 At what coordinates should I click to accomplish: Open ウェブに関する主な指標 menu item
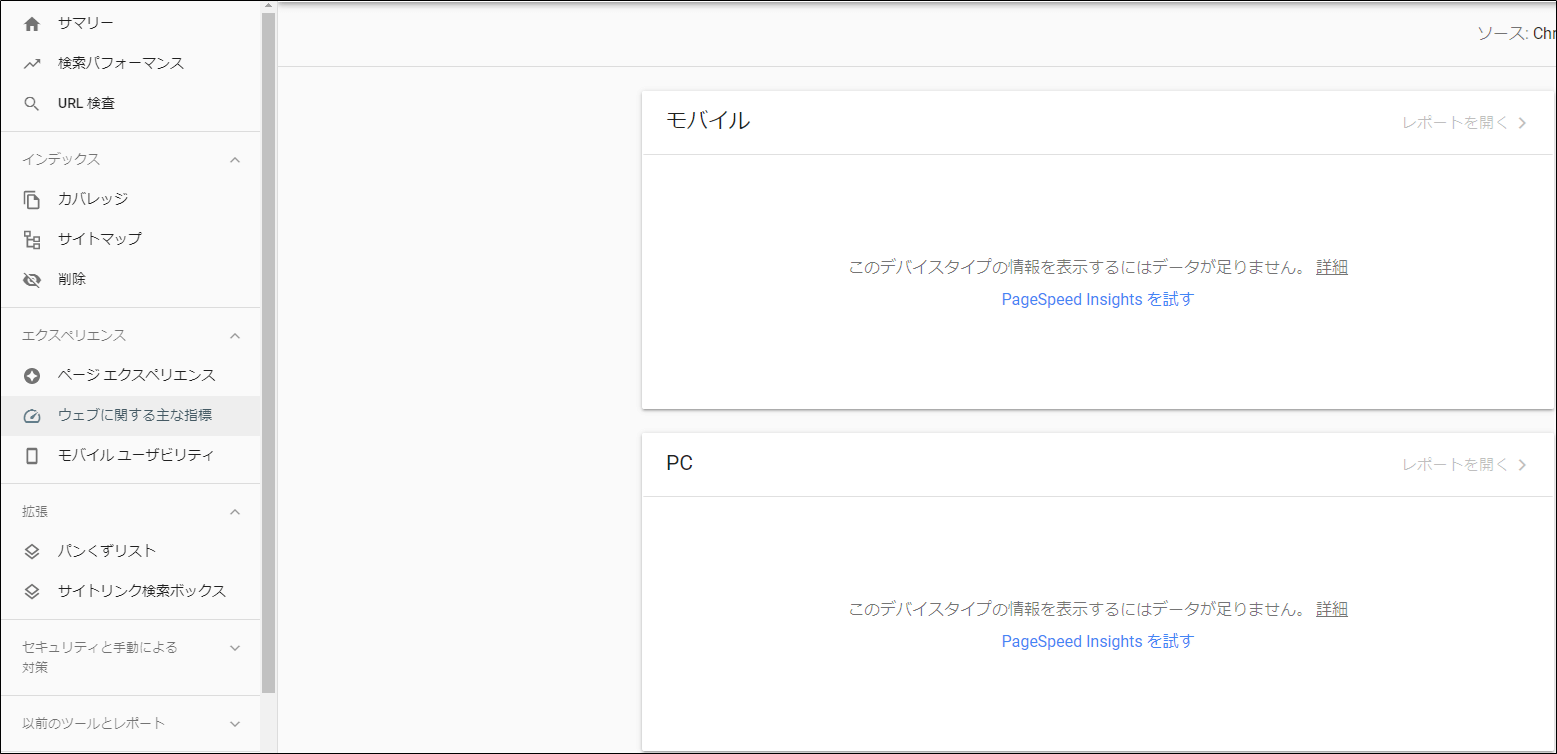pos(134,415)
